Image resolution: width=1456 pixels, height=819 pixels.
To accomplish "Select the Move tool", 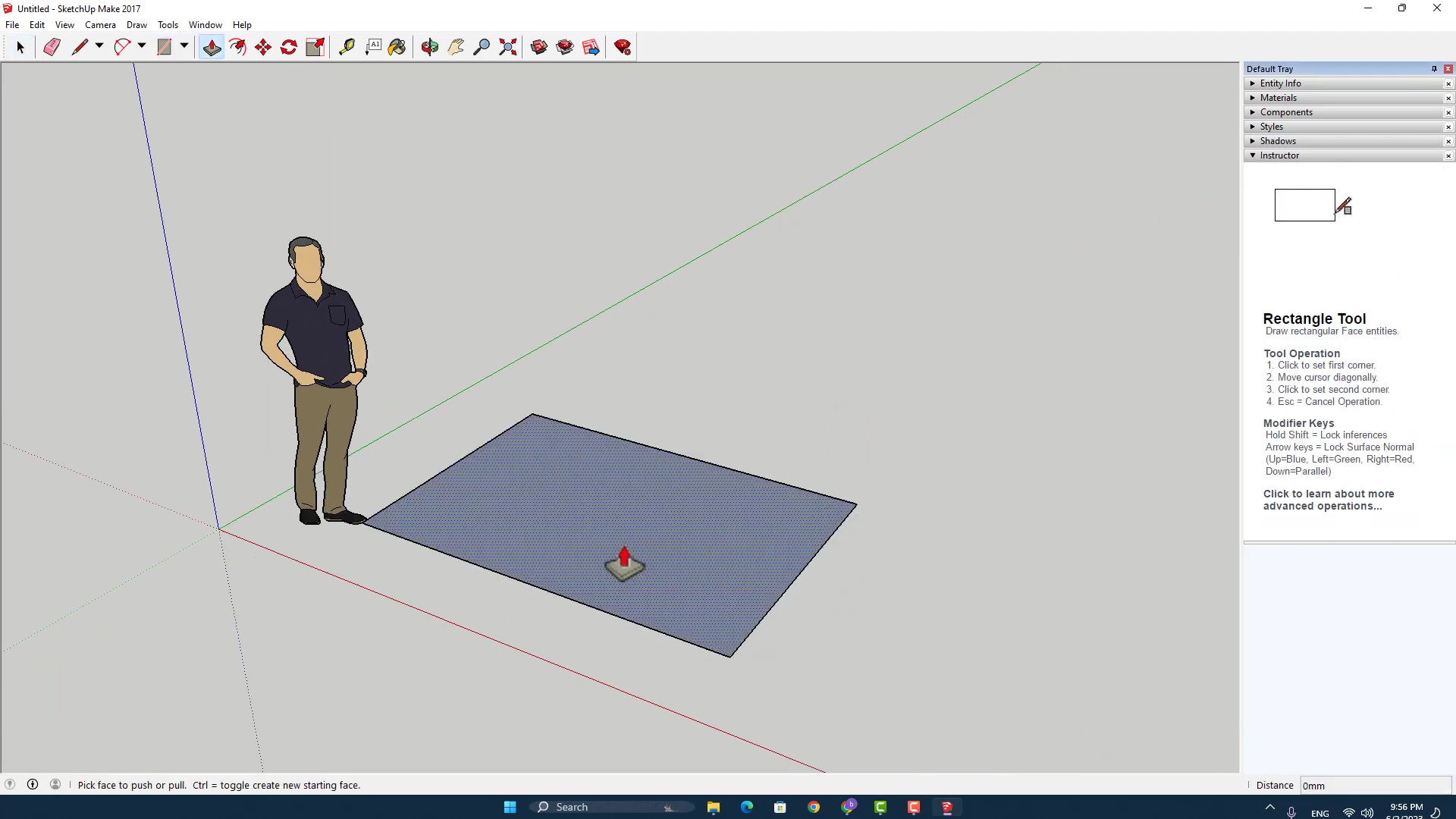I will pos(263,47).
